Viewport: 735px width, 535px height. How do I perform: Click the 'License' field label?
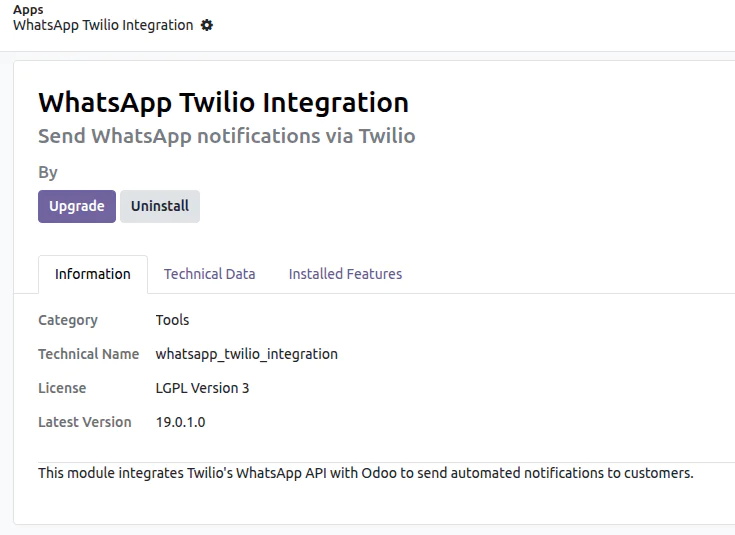click(x=62, y=388)
